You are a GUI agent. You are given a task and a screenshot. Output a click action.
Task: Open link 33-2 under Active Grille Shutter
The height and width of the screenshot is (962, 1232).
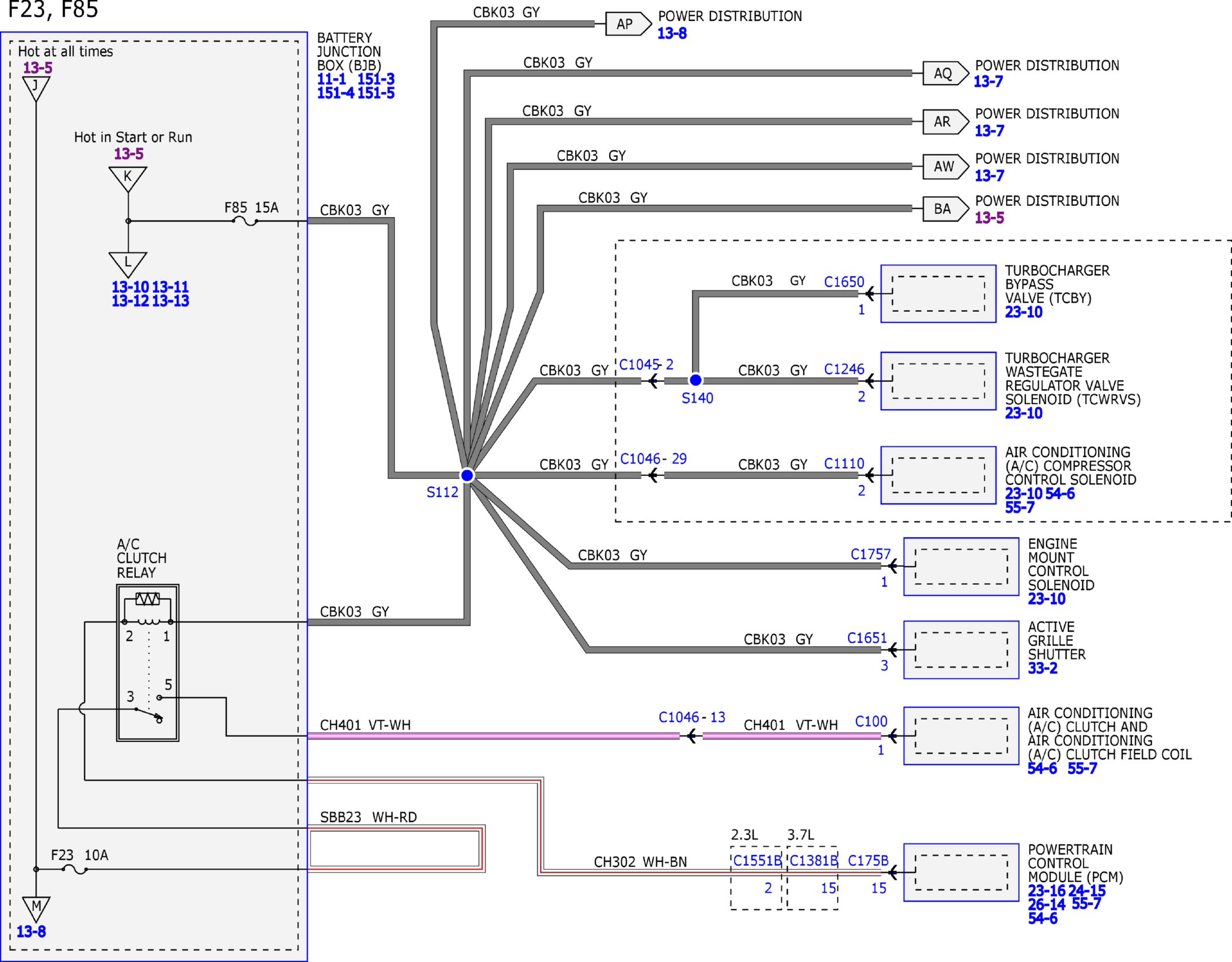pos(1043,669)
